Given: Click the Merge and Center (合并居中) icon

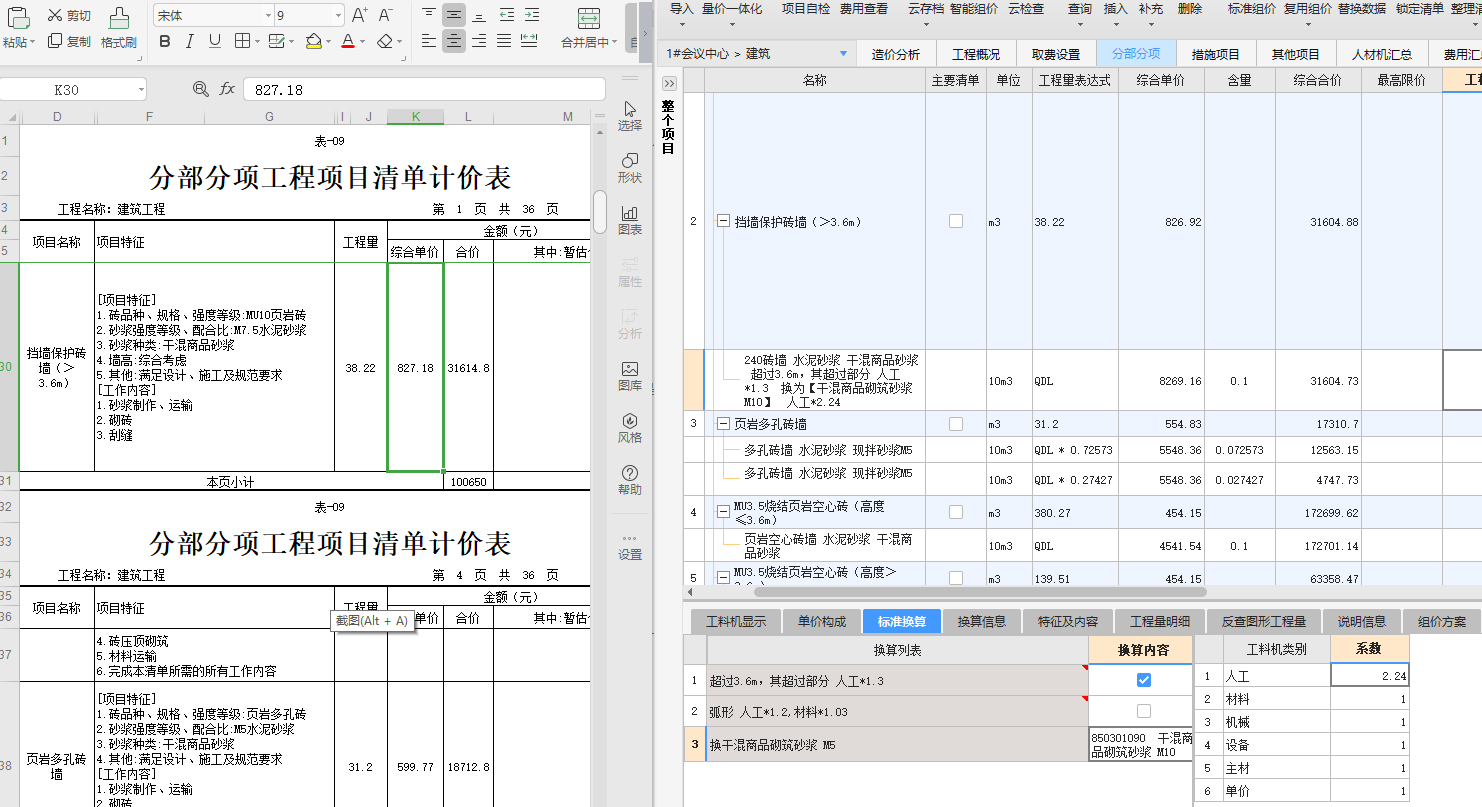Looking at the screenshot, I should click(x=589, y=18).
